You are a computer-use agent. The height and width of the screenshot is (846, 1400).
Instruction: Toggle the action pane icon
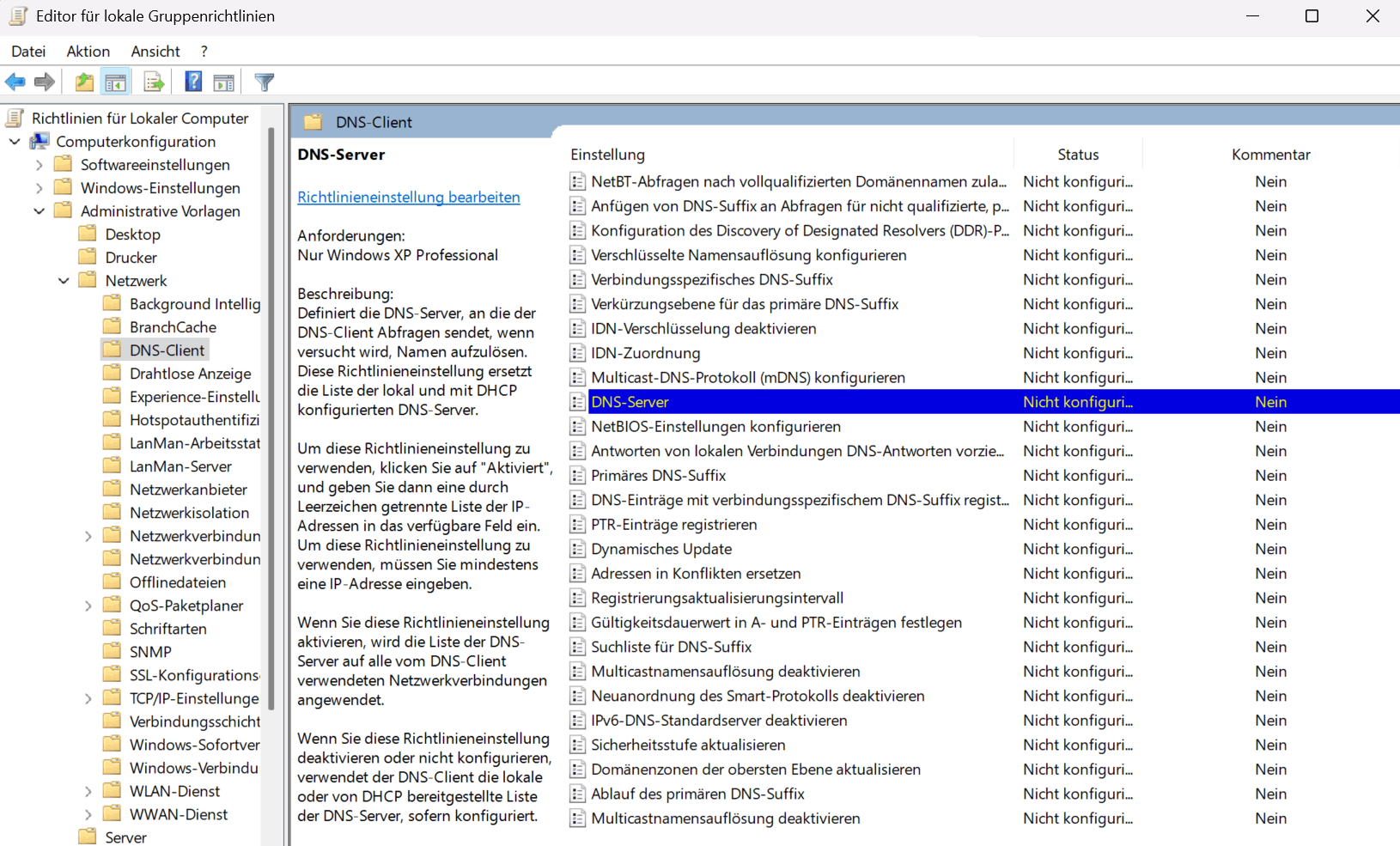224,82
